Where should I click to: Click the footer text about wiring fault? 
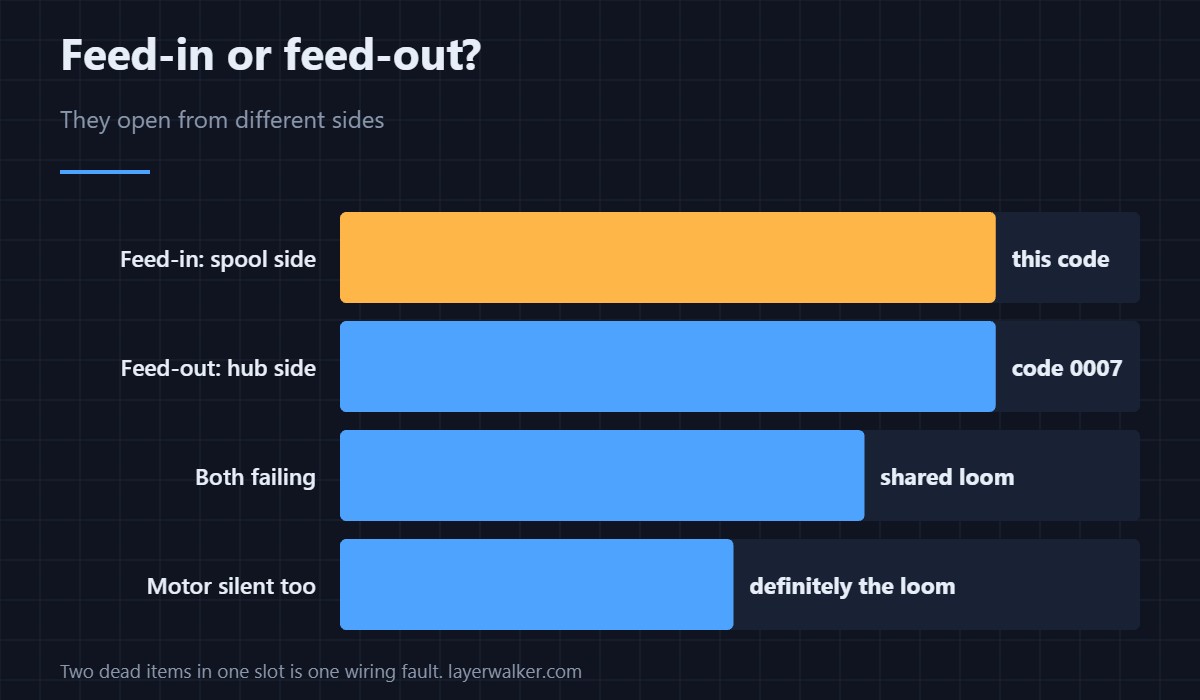[251, 671]
